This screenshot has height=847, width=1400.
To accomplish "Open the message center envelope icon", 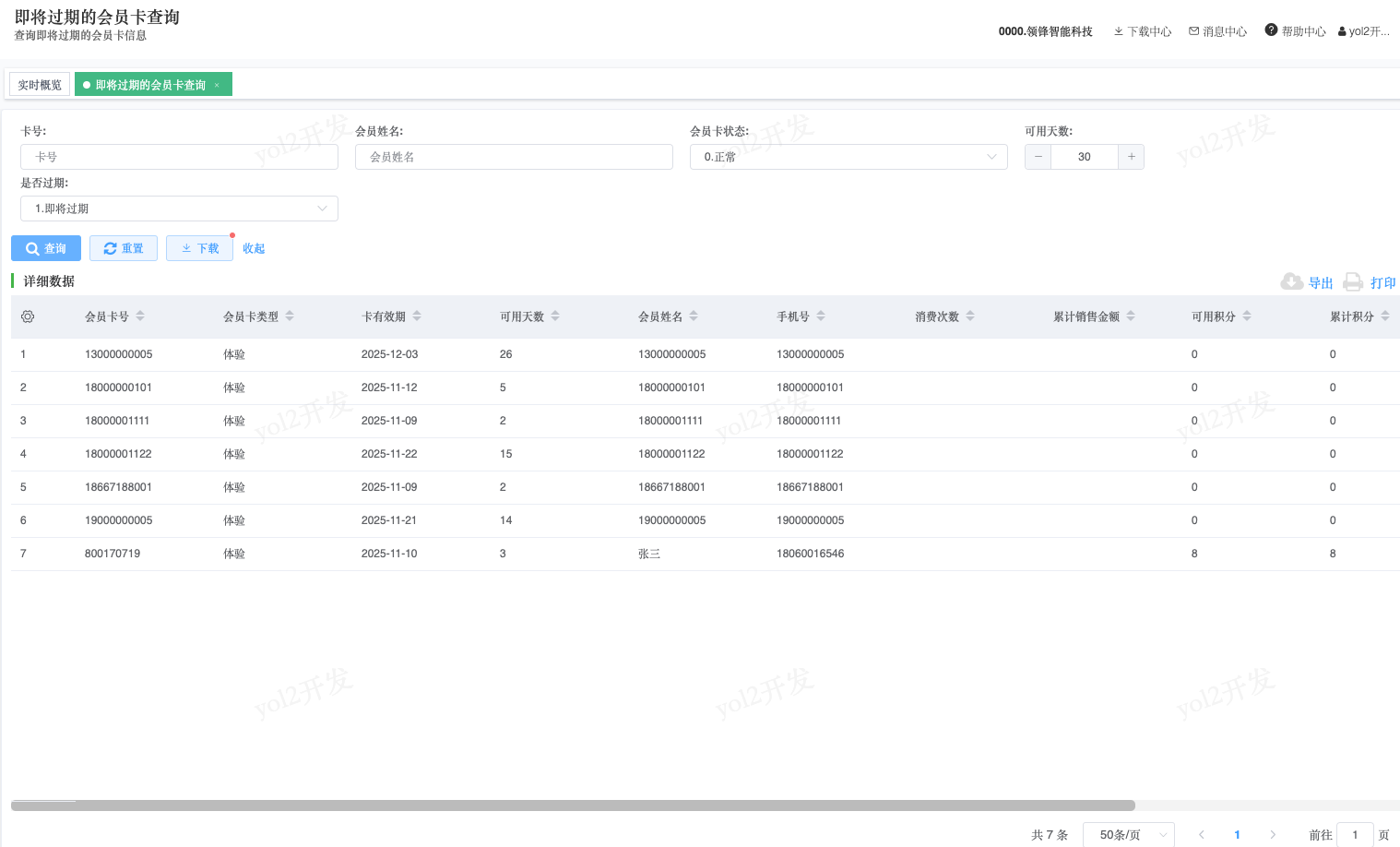I will tap(1194, 31).
